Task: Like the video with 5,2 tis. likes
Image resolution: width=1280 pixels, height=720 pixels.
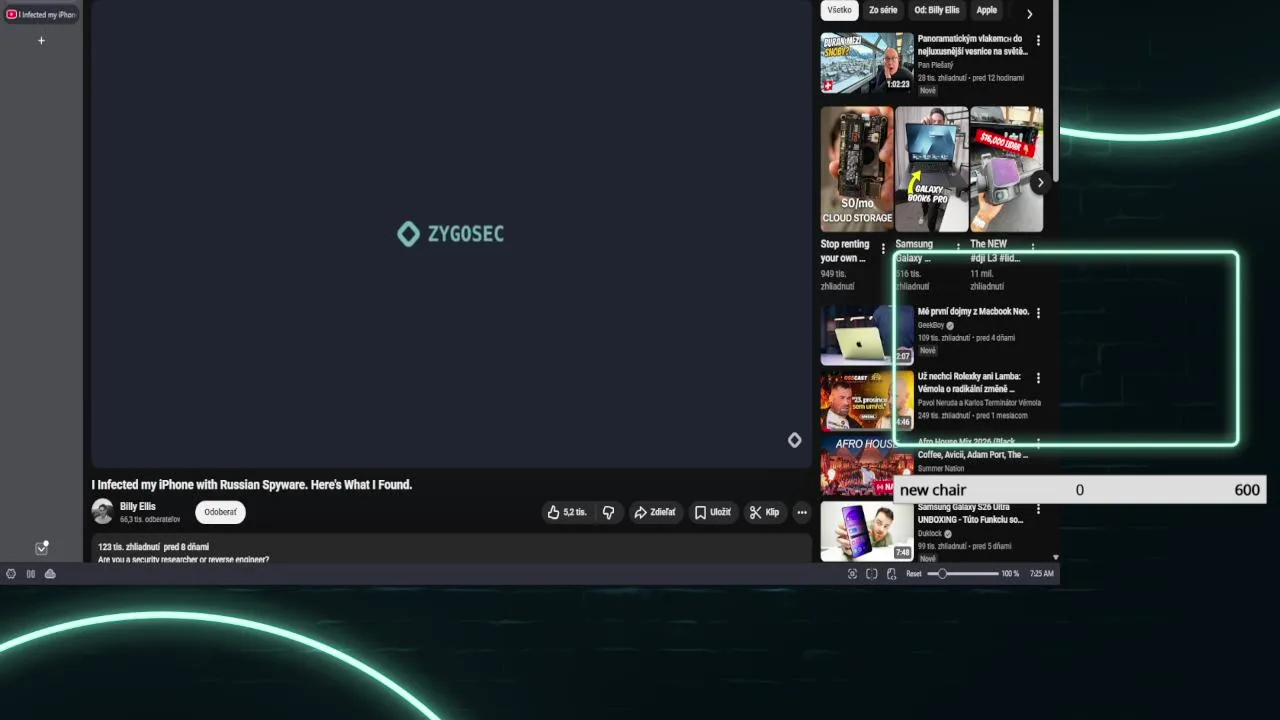Action: [x=567, y=512]
